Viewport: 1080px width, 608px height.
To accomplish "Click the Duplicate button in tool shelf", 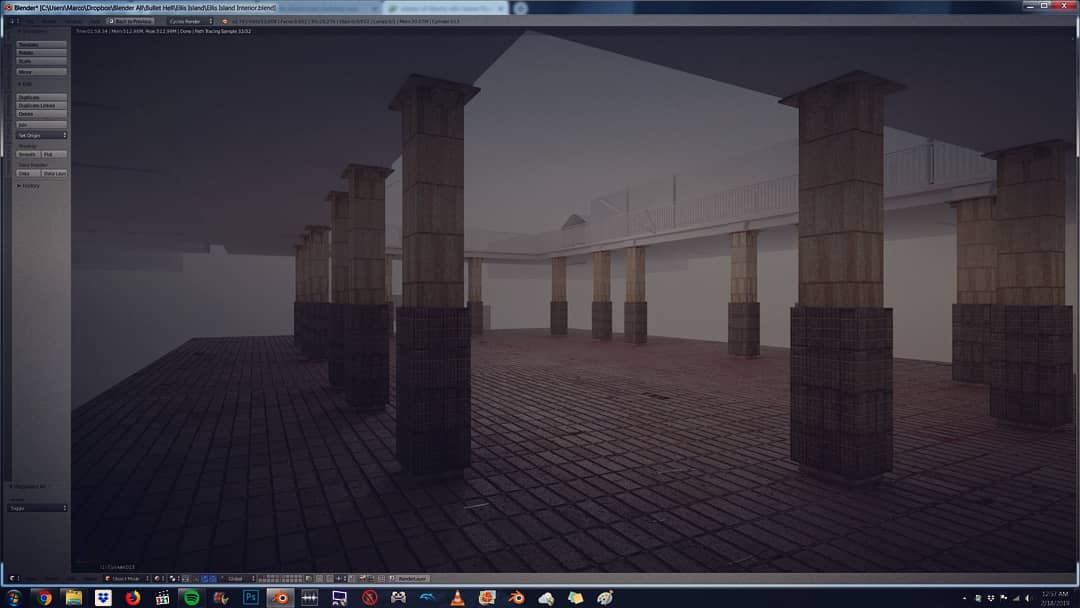I will [x=38, y=97].
